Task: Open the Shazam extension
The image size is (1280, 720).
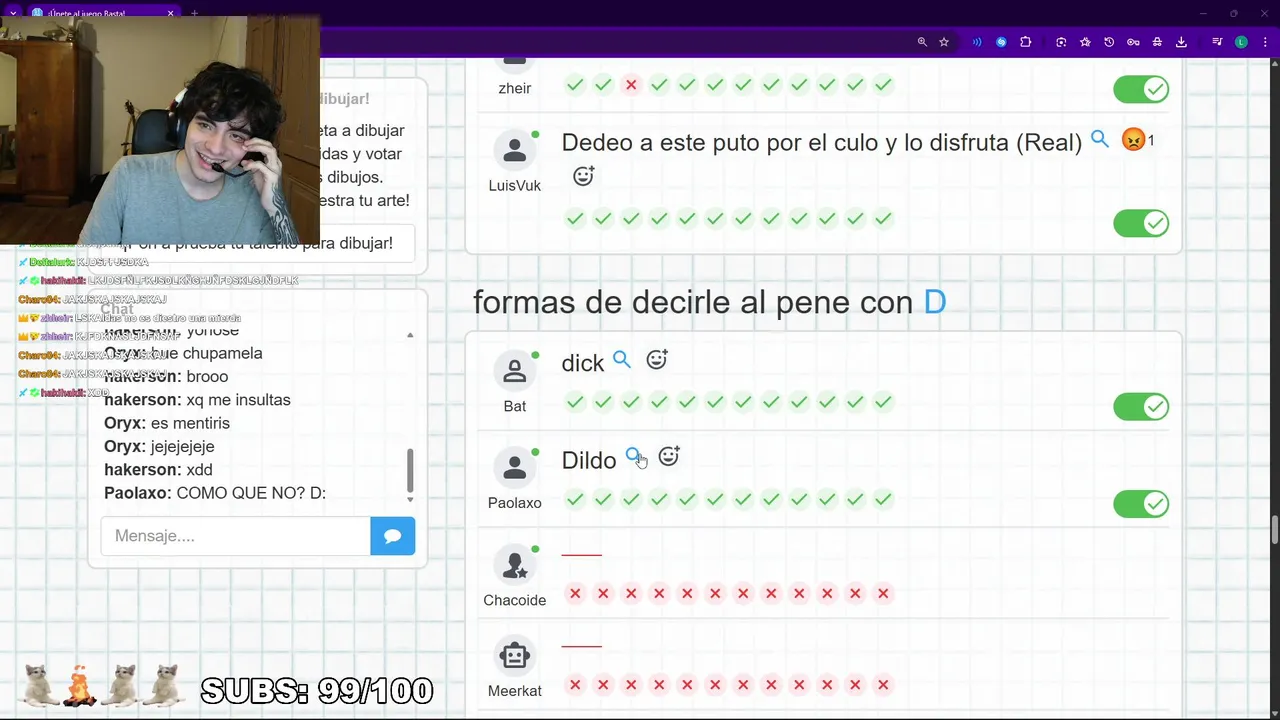Action: [x=1001, y=42]
